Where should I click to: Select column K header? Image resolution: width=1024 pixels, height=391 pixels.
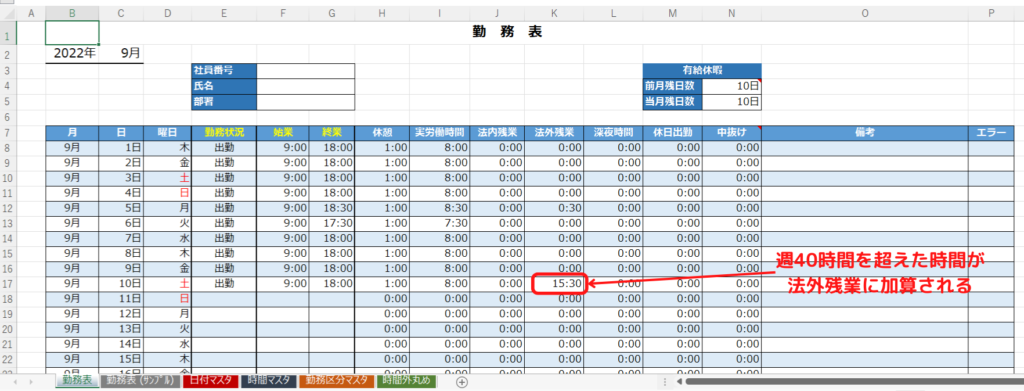554,13
